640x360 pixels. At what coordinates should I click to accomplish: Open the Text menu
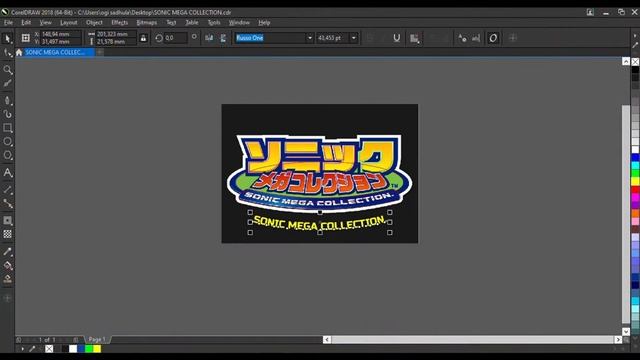[171, 22]
